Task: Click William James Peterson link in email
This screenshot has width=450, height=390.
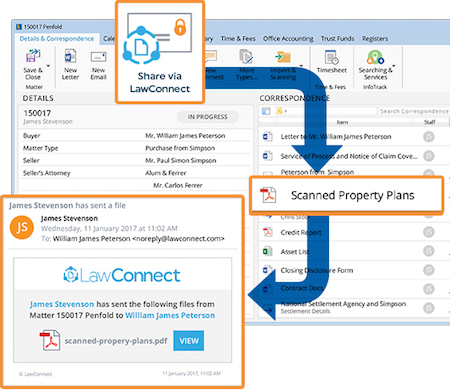Action: (x=170, y=315)
